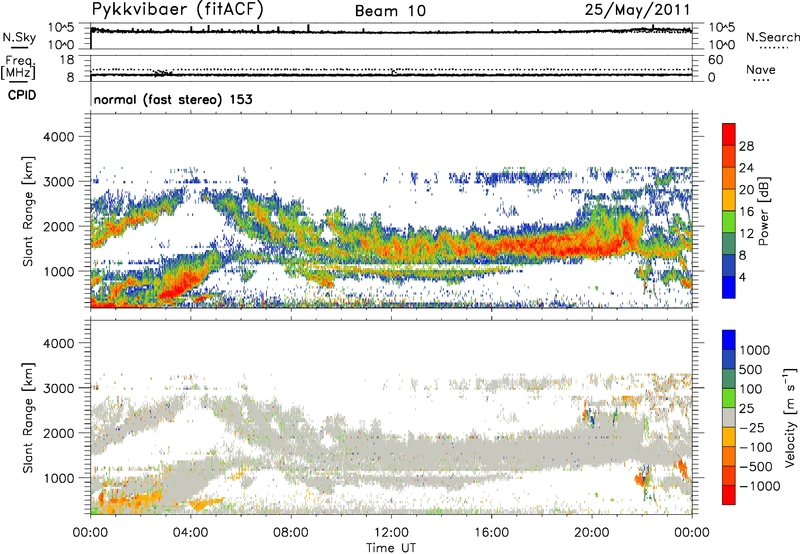Click 'normal (fast stereo) 153' text

pos(173,99)
